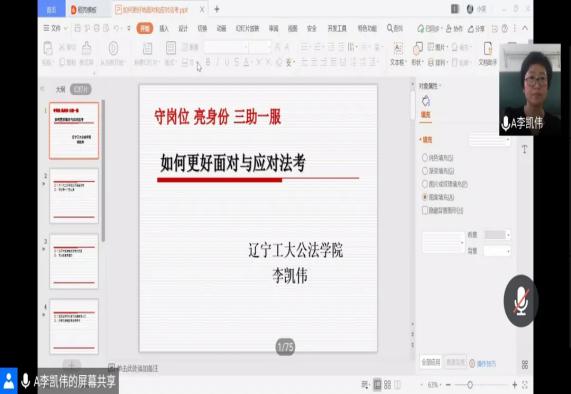
Task: Click the search magnifier icon in ribbon
Action: tap(390, 28)
